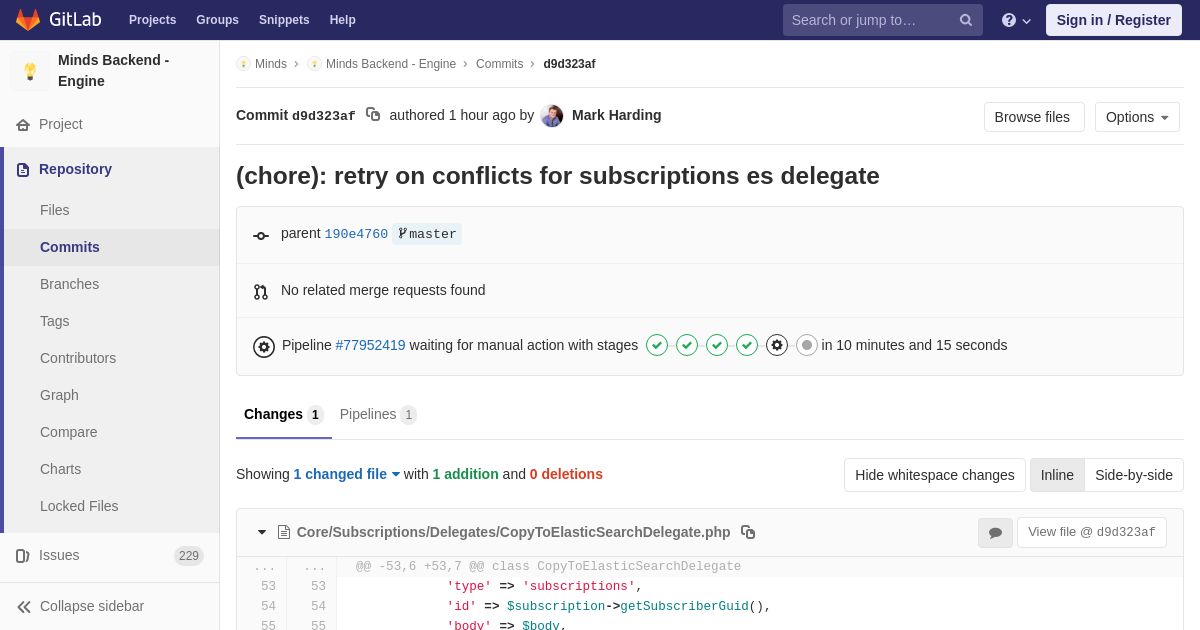Copy the commit SHA to clipboard
Screen dimensions: 1200x630
coord(373,115)
